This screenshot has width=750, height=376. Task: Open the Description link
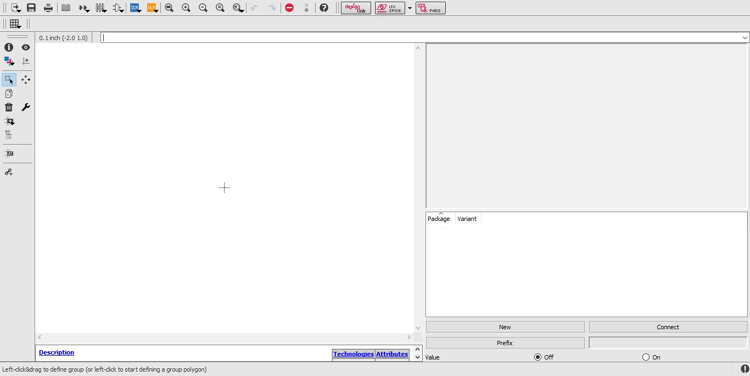[56, 353]
